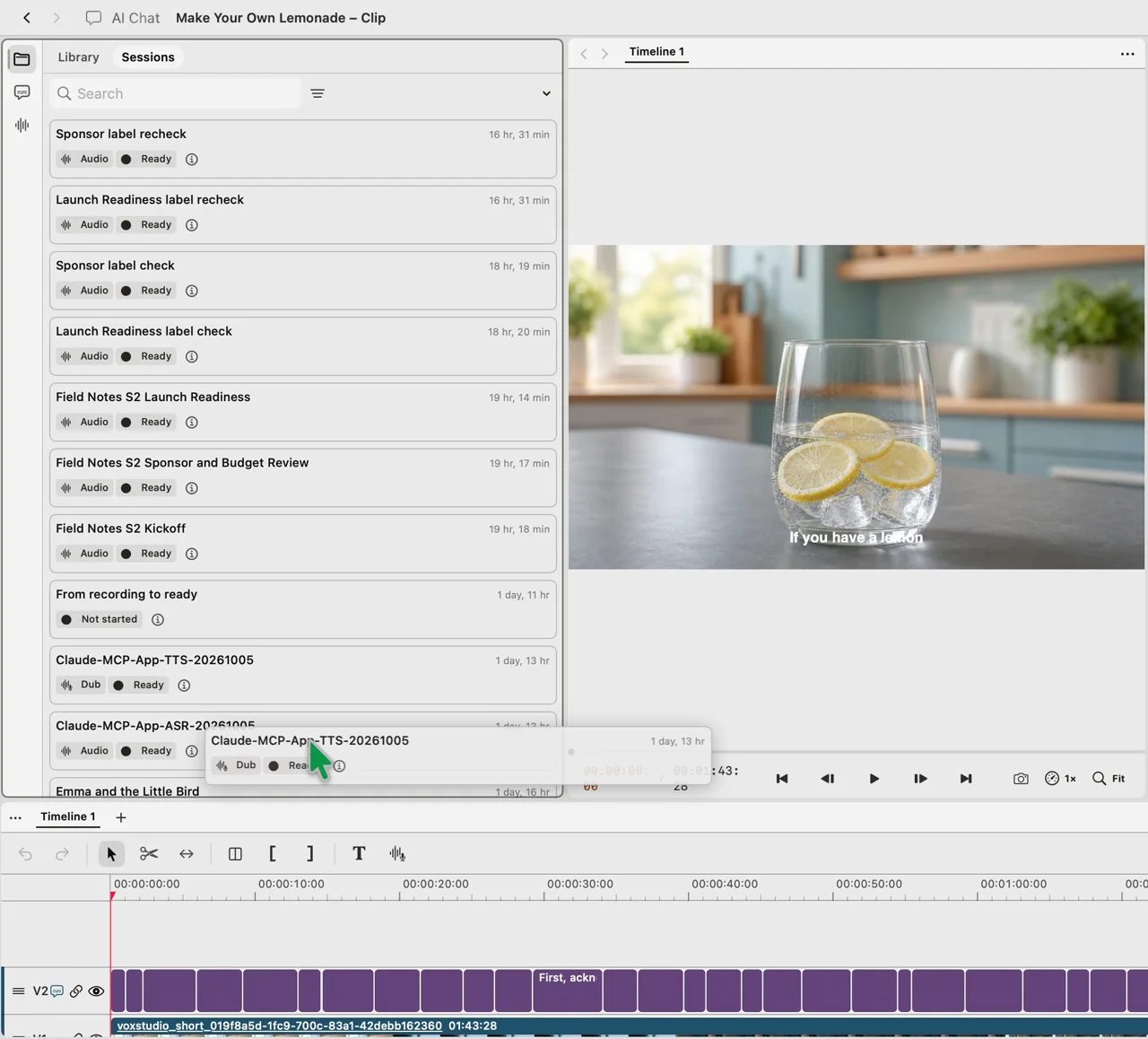Click the split clip tool icon
Viewport: 1148px width, 1039px height.
click(x=235, y=854)
